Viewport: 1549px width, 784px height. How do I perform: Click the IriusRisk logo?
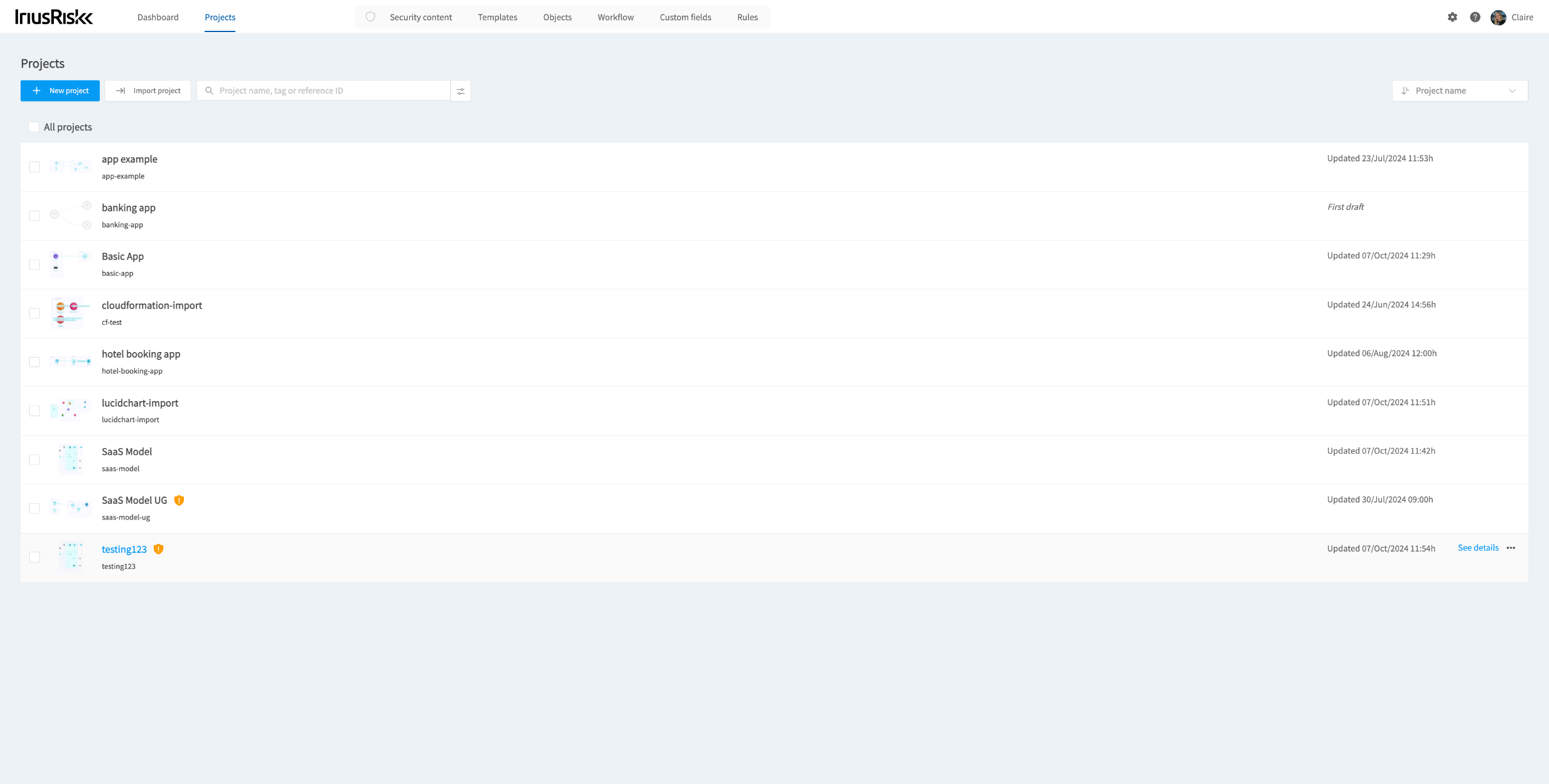(54, 17)
